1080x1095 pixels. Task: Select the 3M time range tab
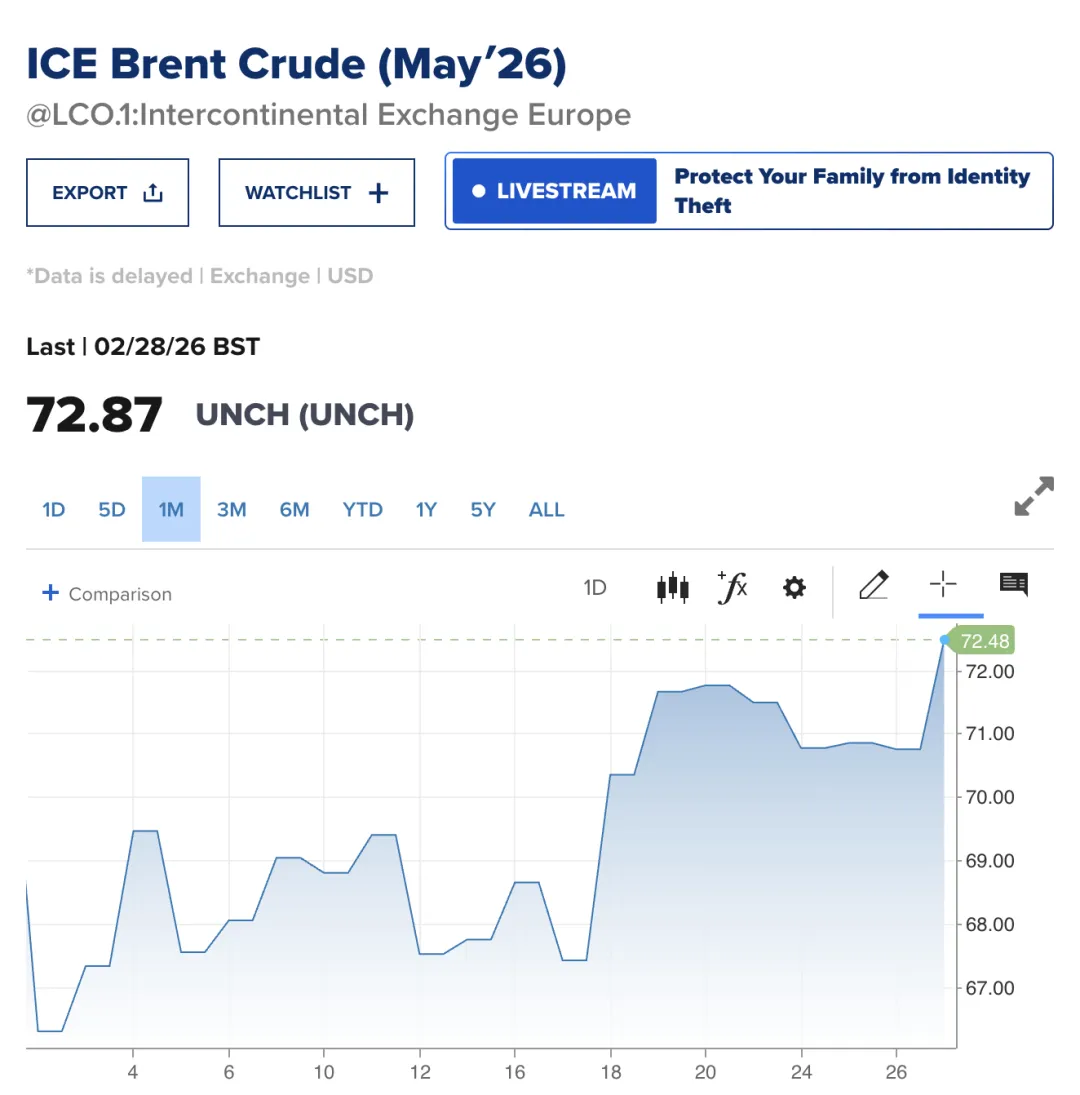click(x=231, y=510)
